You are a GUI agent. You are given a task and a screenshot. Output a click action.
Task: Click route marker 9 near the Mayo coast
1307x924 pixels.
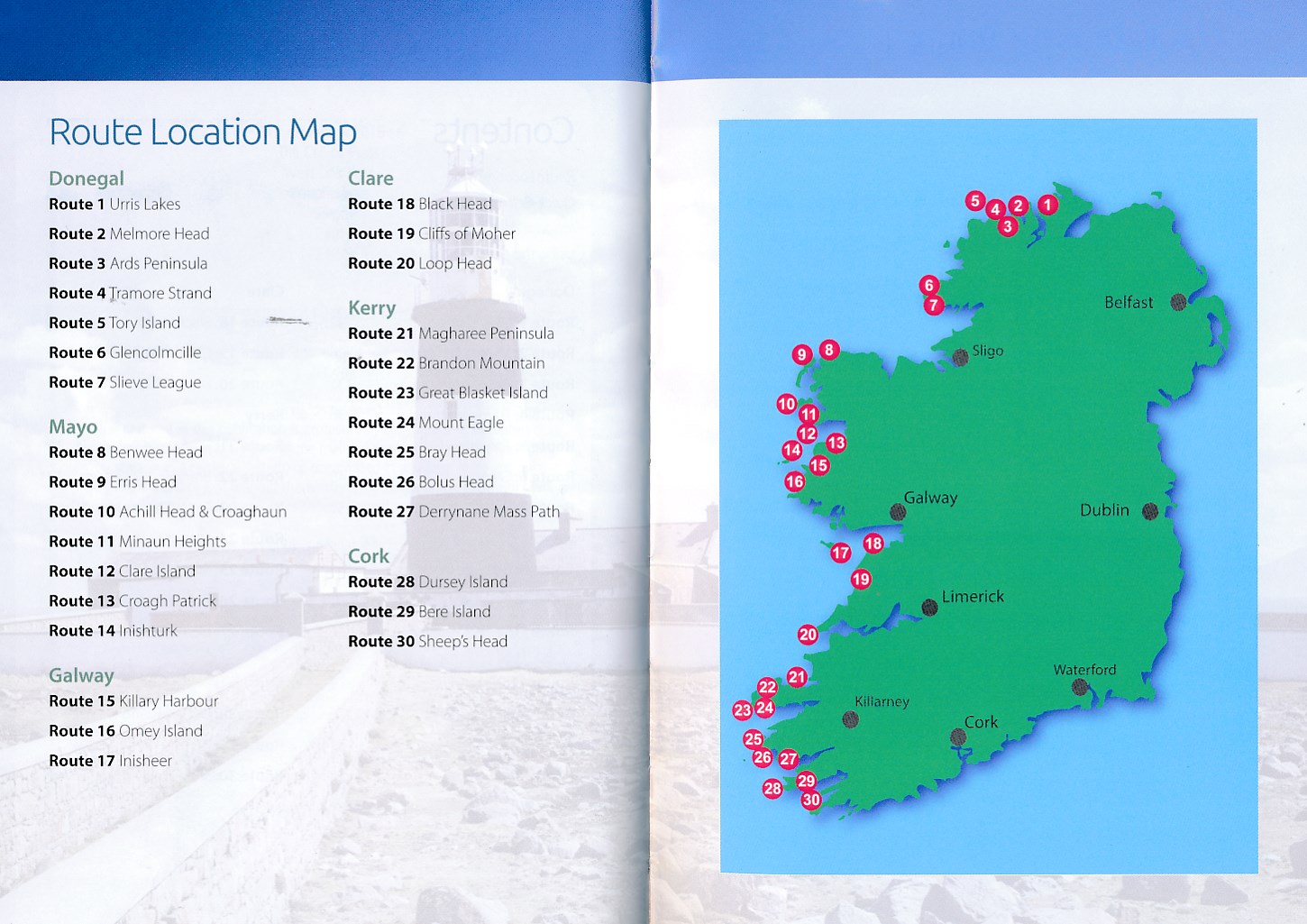[x=801, y=354]
